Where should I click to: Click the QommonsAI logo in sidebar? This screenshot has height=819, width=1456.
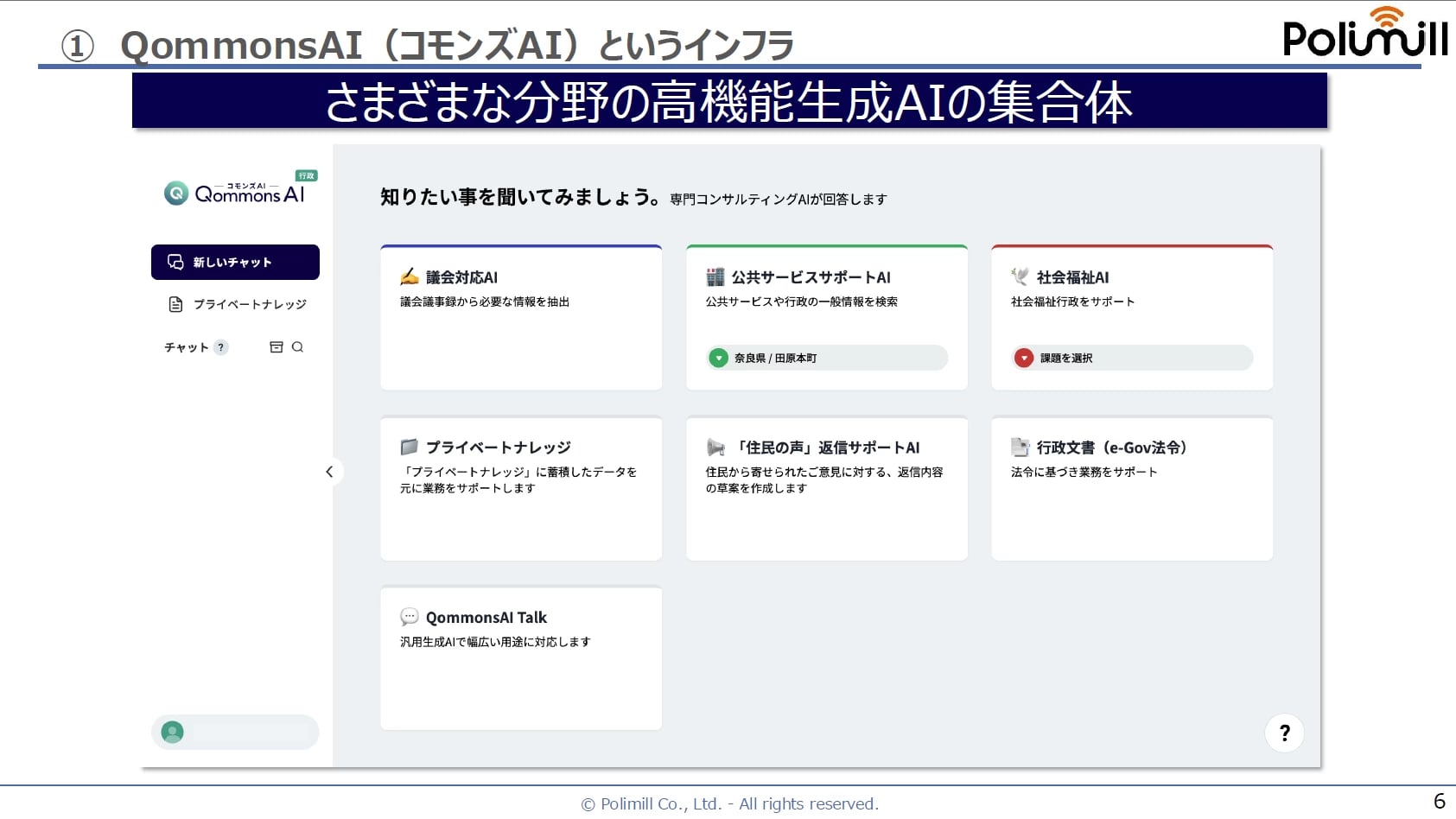[x=235, y=193]
